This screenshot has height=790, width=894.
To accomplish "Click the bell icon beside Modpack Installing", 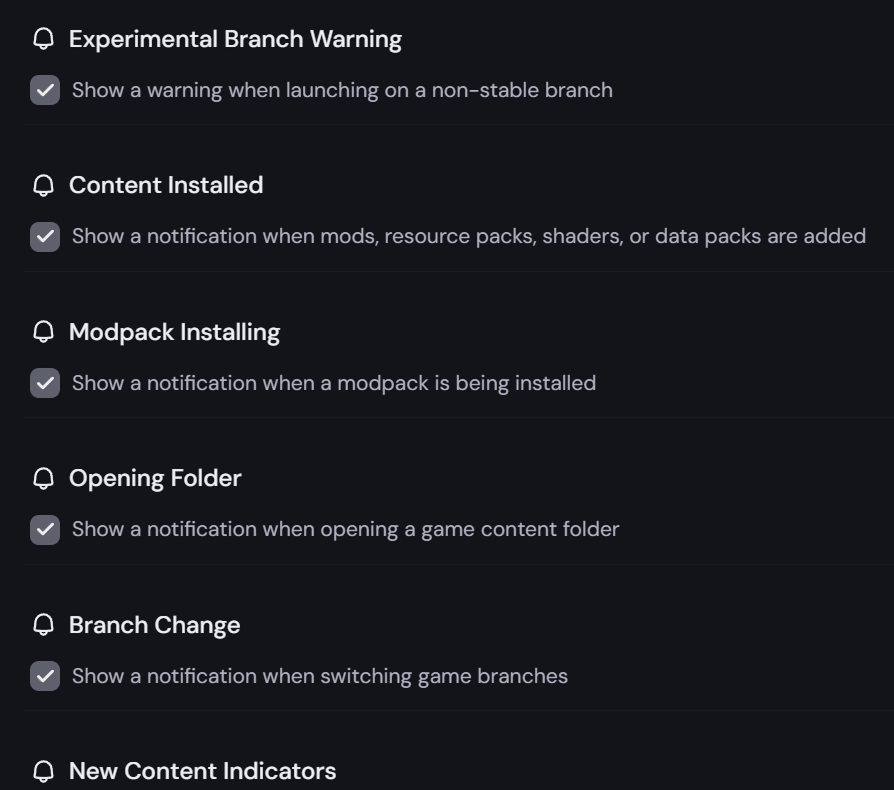I will [x=43, y=332].
